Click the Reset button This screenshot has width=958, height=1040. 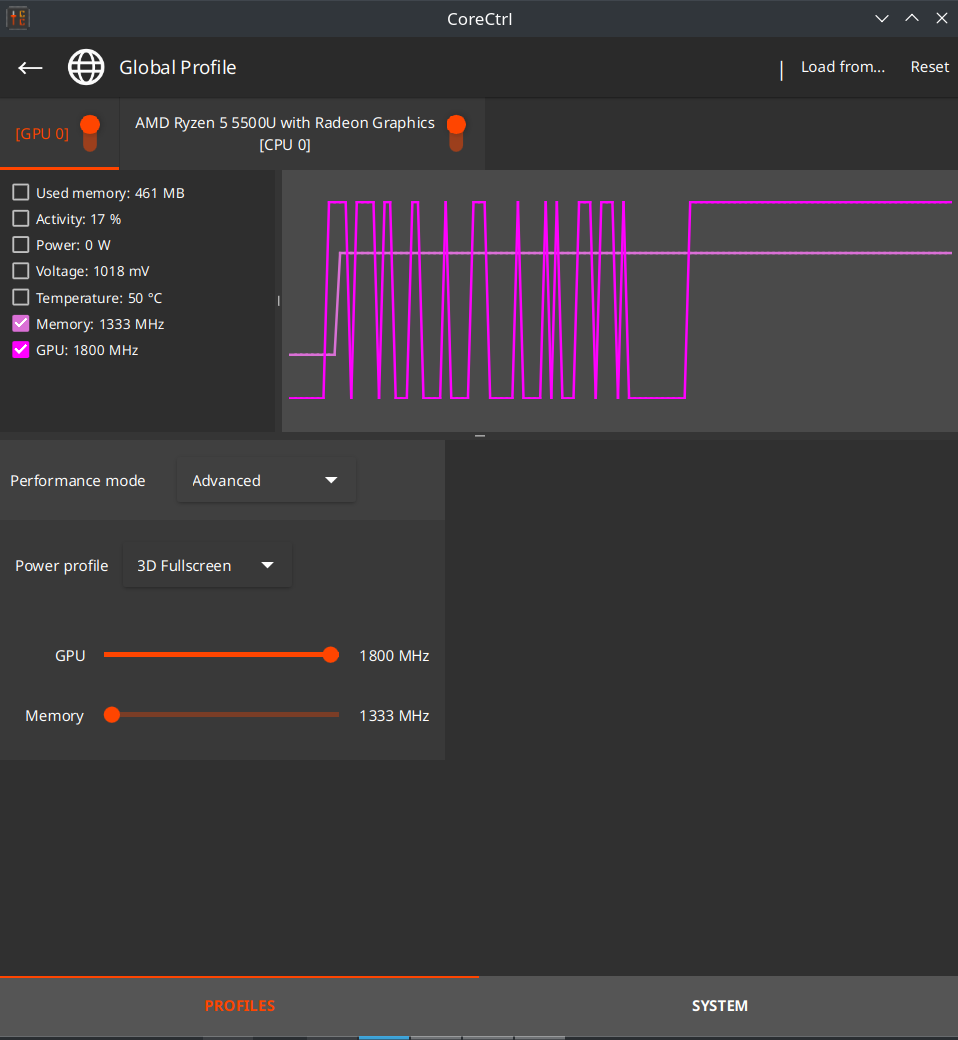click(929, 66)
